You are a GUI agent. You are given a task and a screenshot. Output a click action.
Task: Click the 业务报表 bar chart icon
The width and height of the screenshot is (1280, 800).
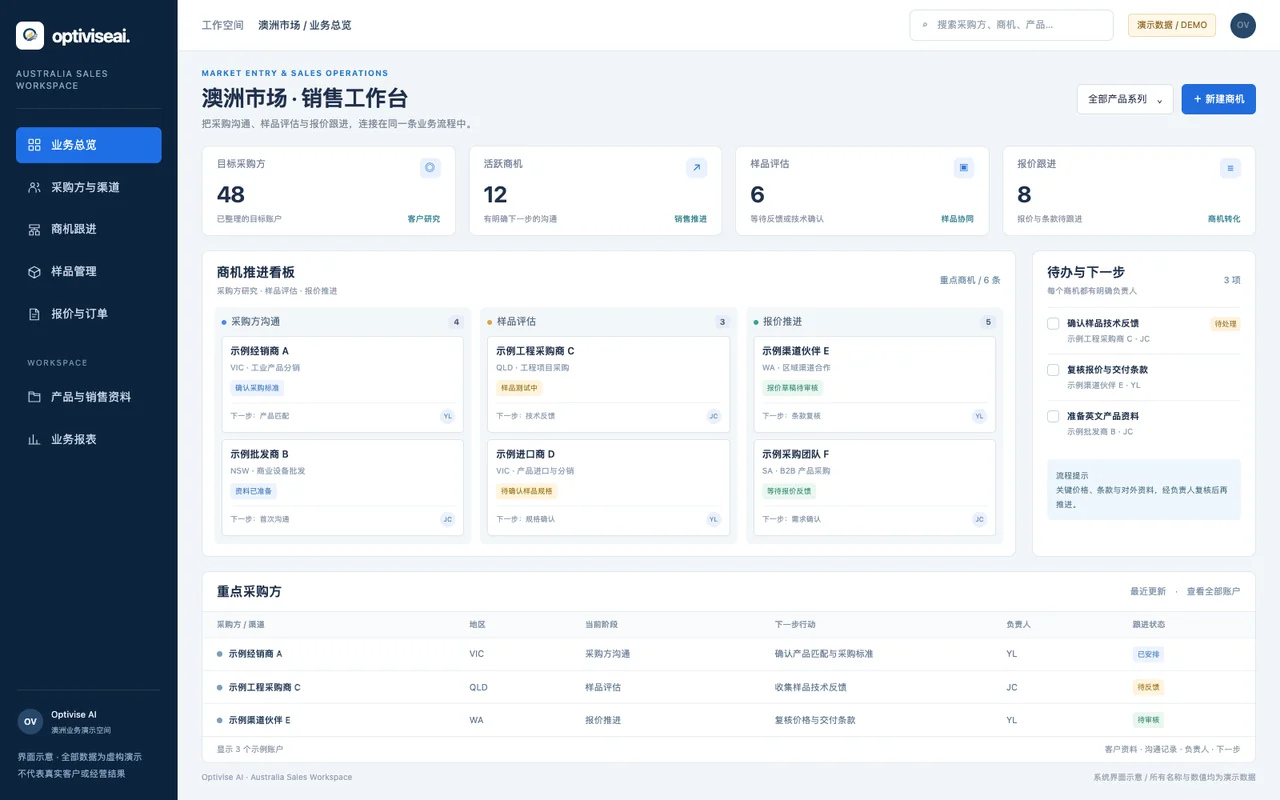[x=34, y=439]
